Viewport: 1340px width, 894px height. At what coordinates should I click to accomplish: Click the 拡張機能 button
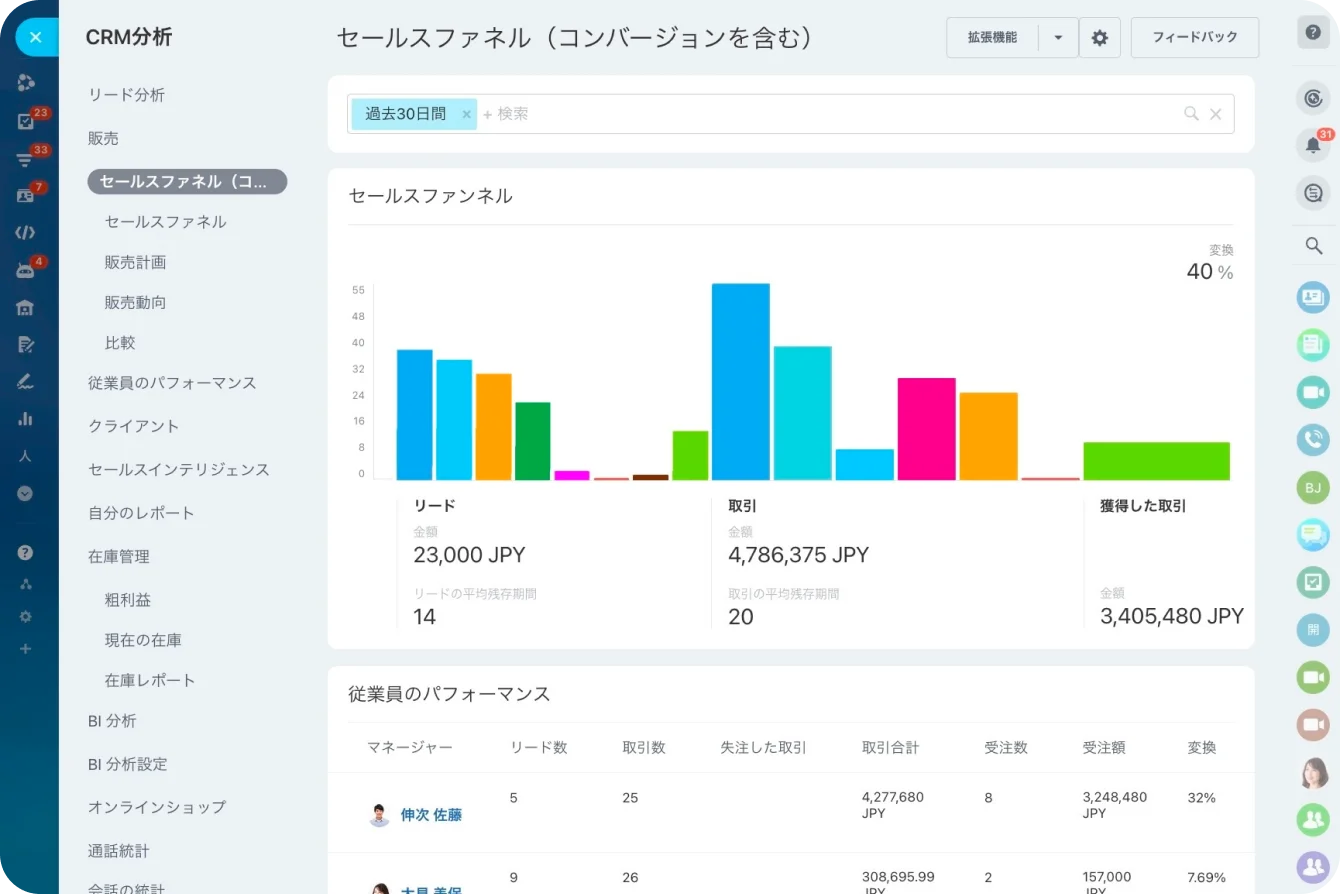(992, 38)
